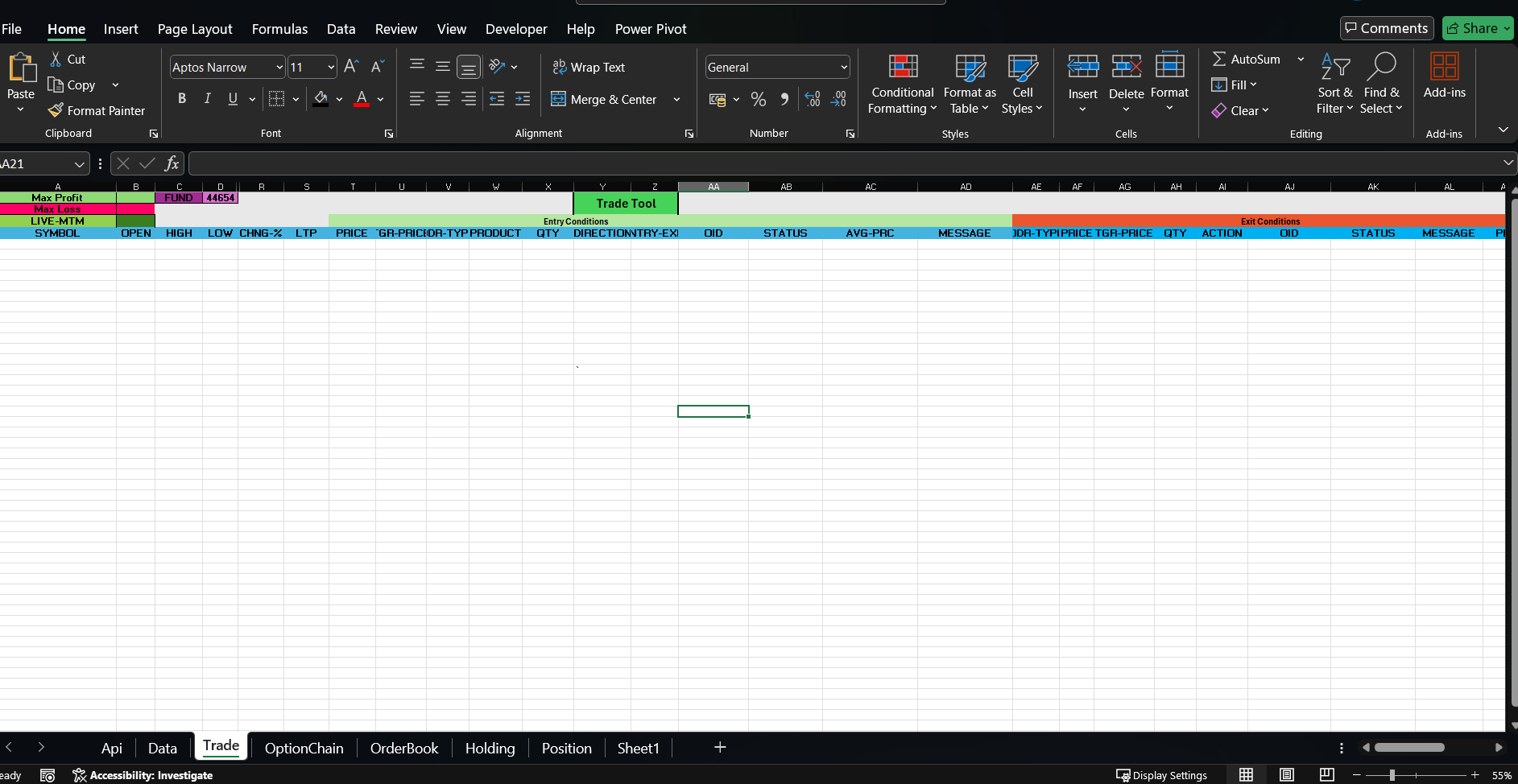The height and width of the screenshot is (784, 1518).
Task: Open Number format dialog launcher
Action: (x=850, y=134)
